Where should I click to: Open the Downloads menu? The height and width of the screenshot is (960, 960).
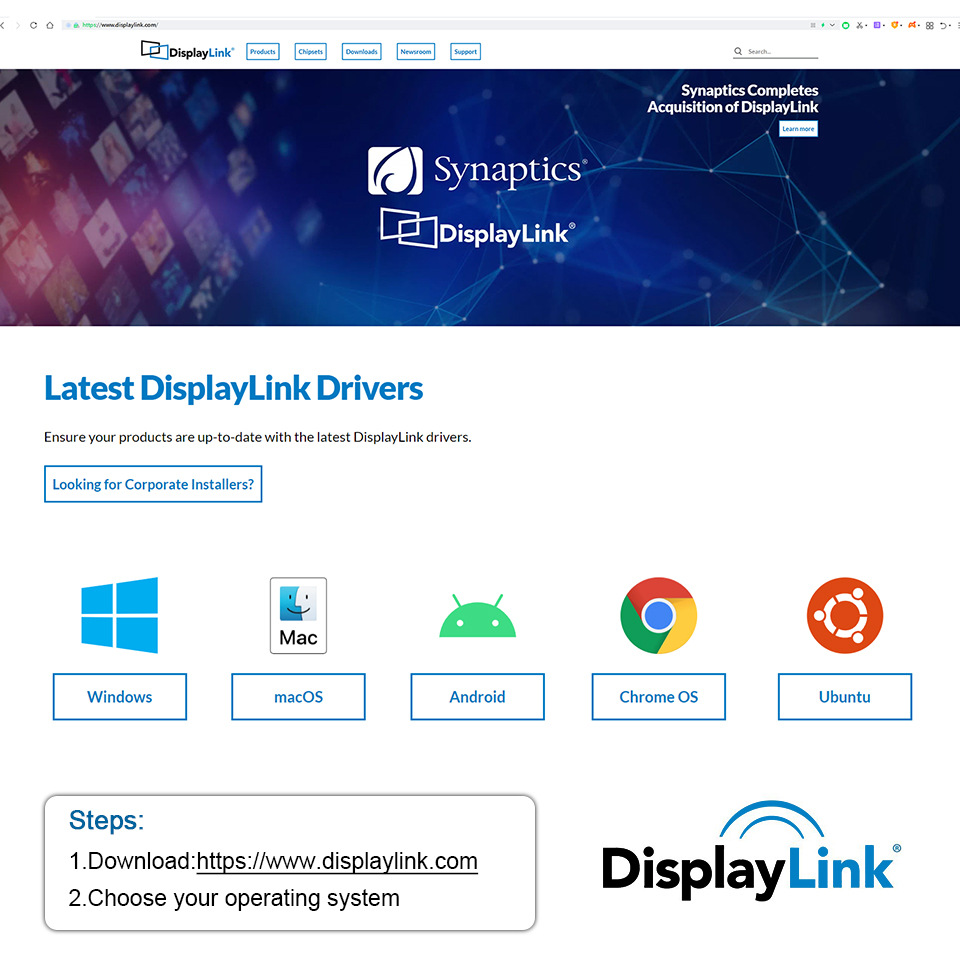click(361, 51)
